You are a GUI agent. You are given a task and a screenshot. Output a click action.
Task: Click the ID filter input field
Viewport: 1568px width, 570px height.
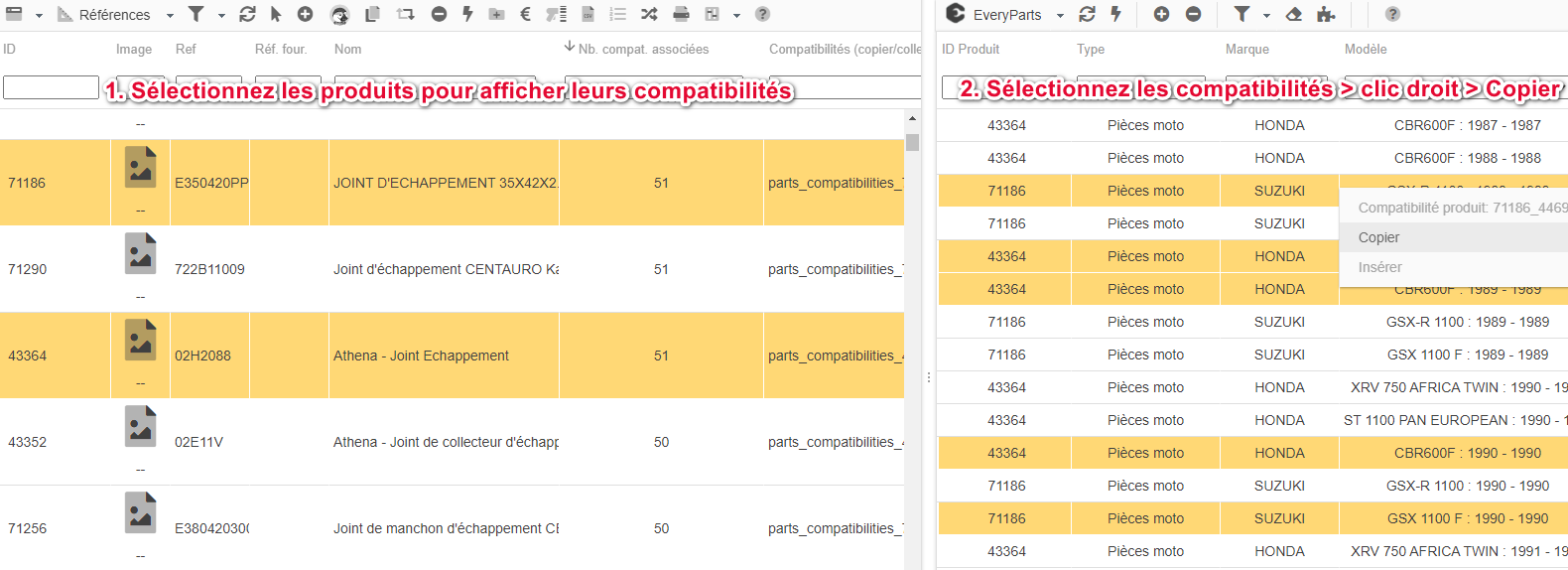tap(51, 87)
